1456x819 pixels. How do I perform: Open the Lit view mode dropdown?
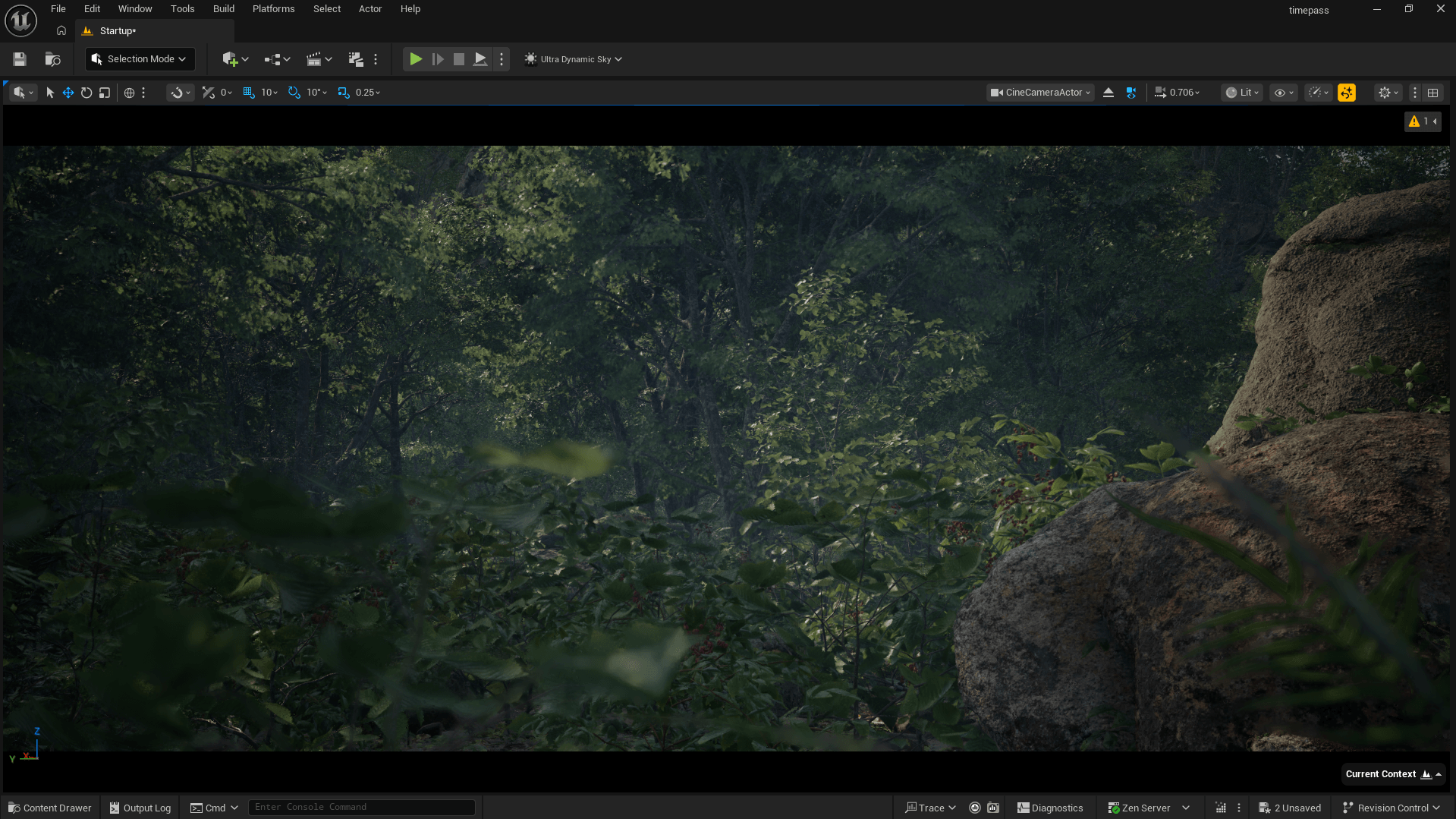(x=1242, y=93)
